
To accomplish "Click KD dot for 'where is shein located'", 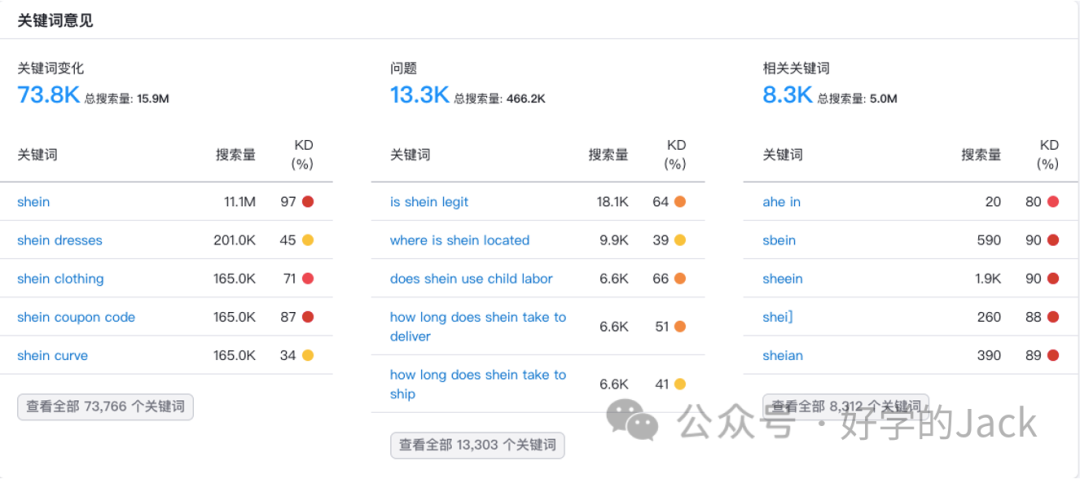I will pyautogui.click(x=680, y=241).
